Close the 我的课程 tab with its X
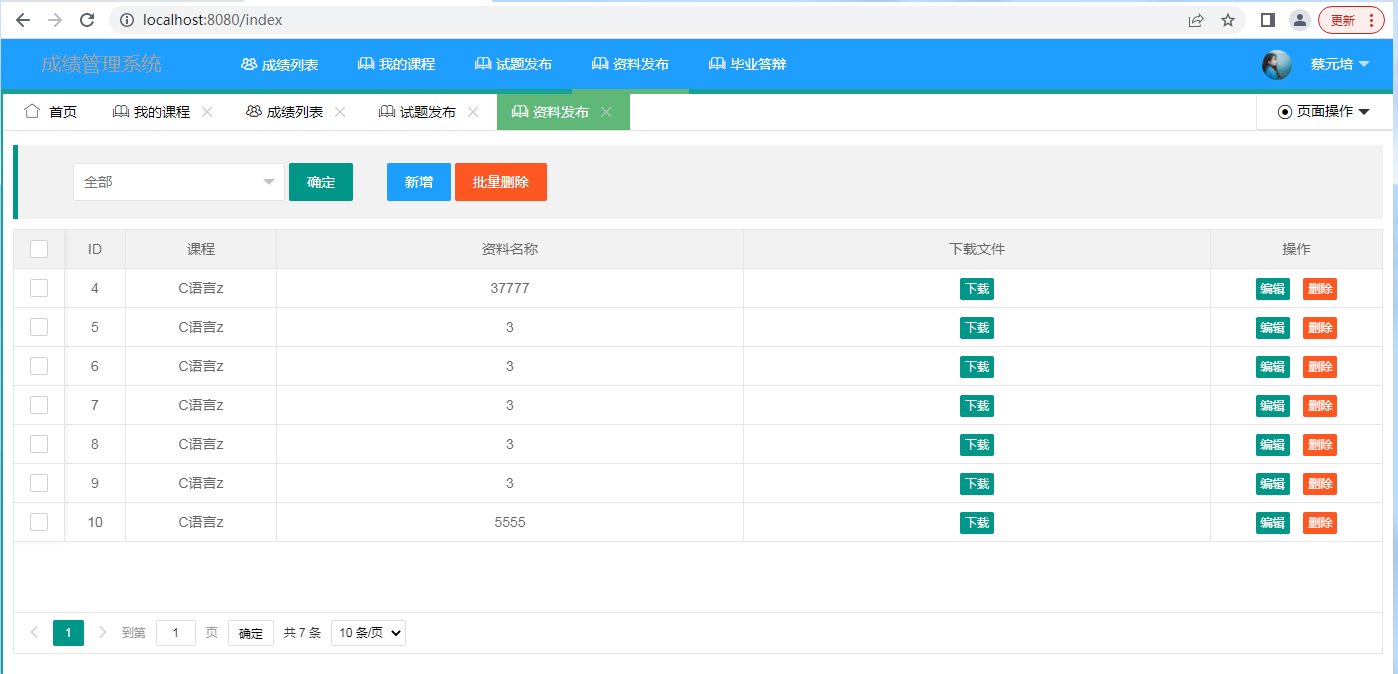The width and height of the screenshot is (1398, 674). (x=207, y=112)
